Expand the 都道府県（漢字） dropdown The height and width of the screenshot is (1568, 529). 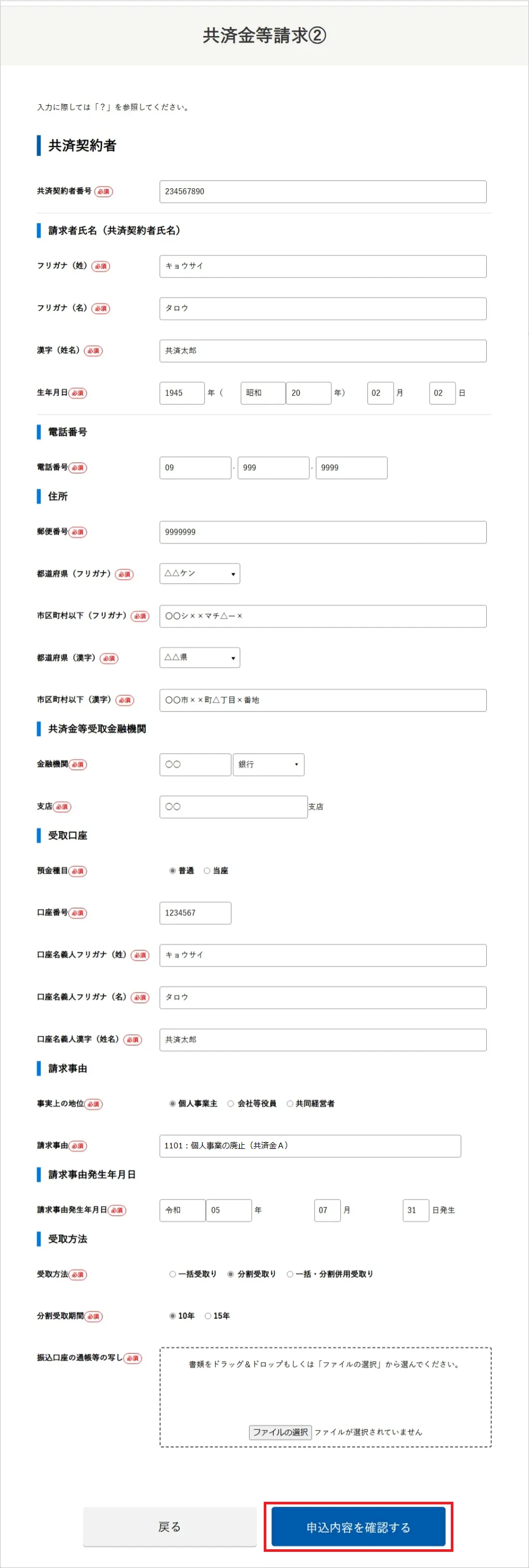point(200,657)
